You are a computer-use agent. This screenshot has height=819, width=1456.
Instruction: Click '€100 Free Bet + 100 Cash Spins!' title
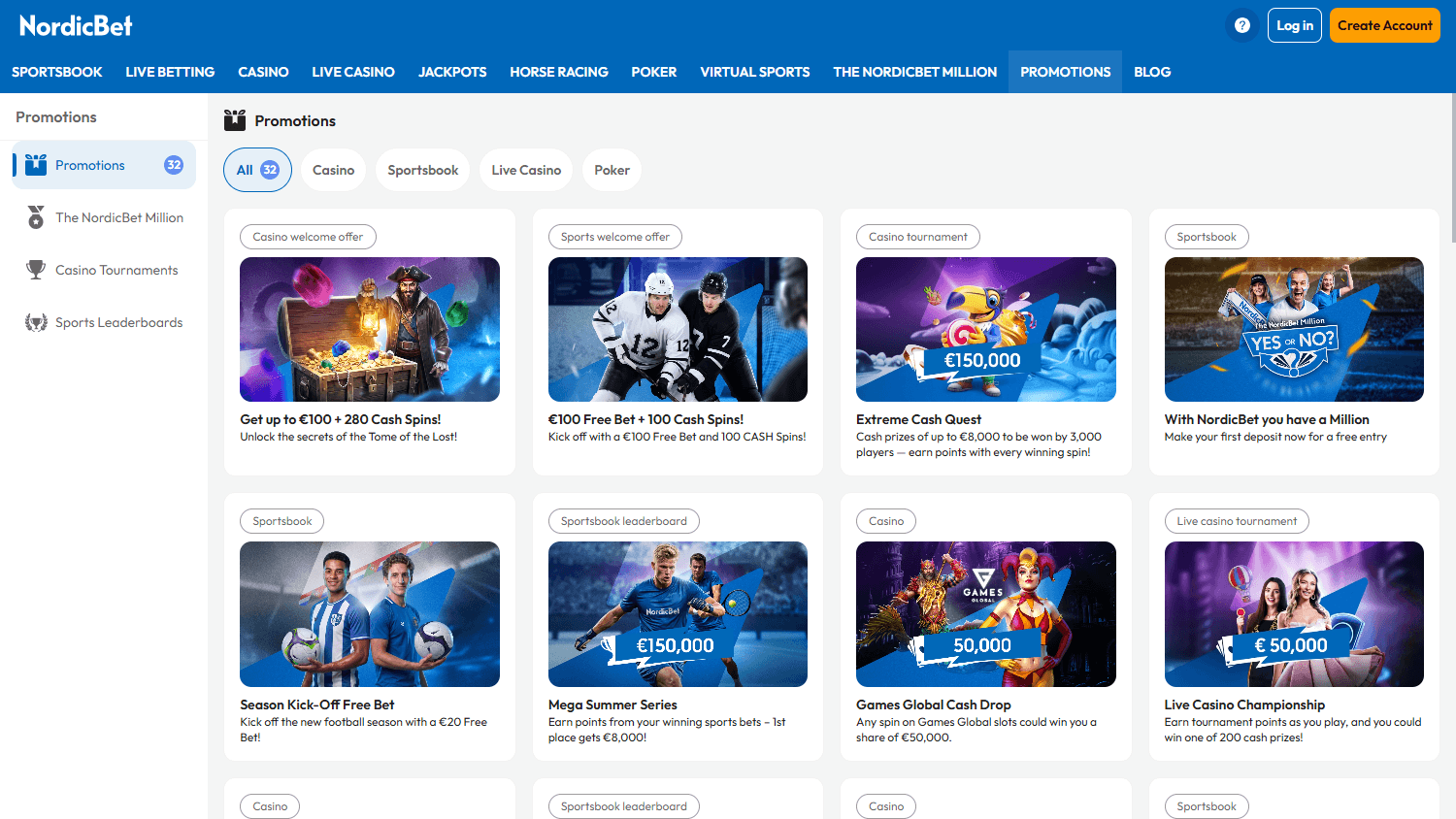click(x=645, y=419)
